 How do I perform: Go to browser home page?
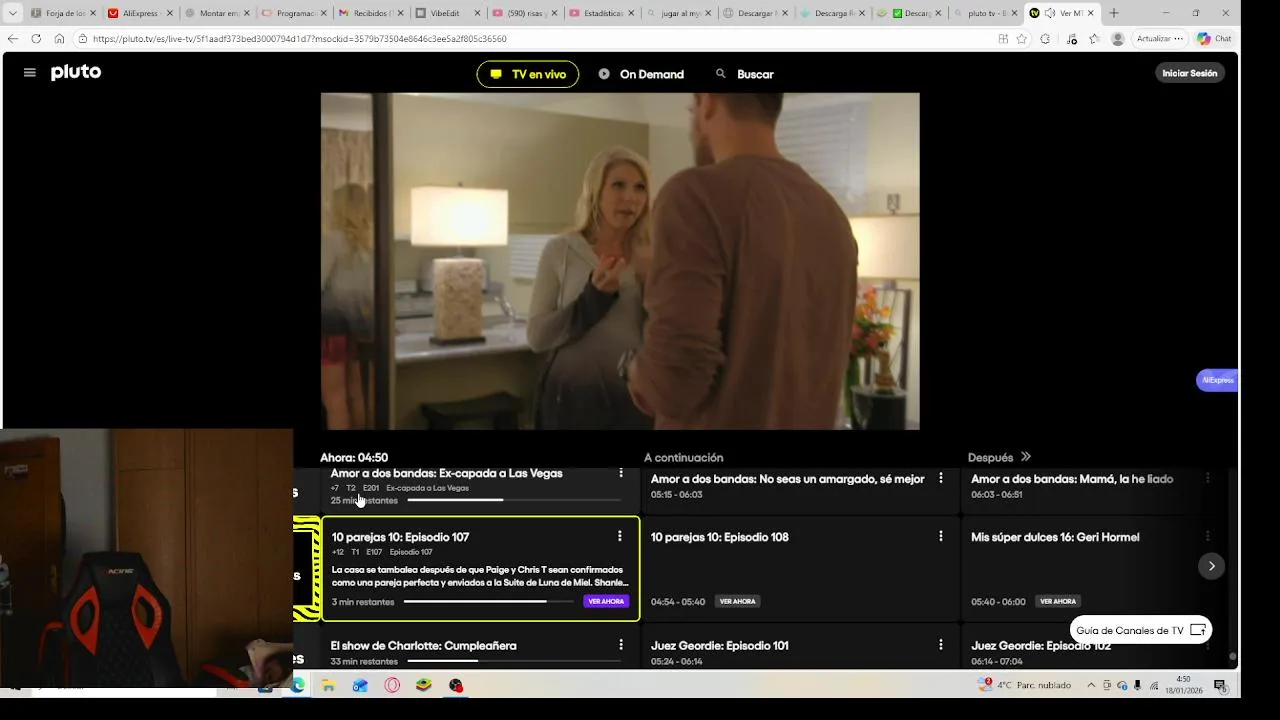(x=59, y=39)
